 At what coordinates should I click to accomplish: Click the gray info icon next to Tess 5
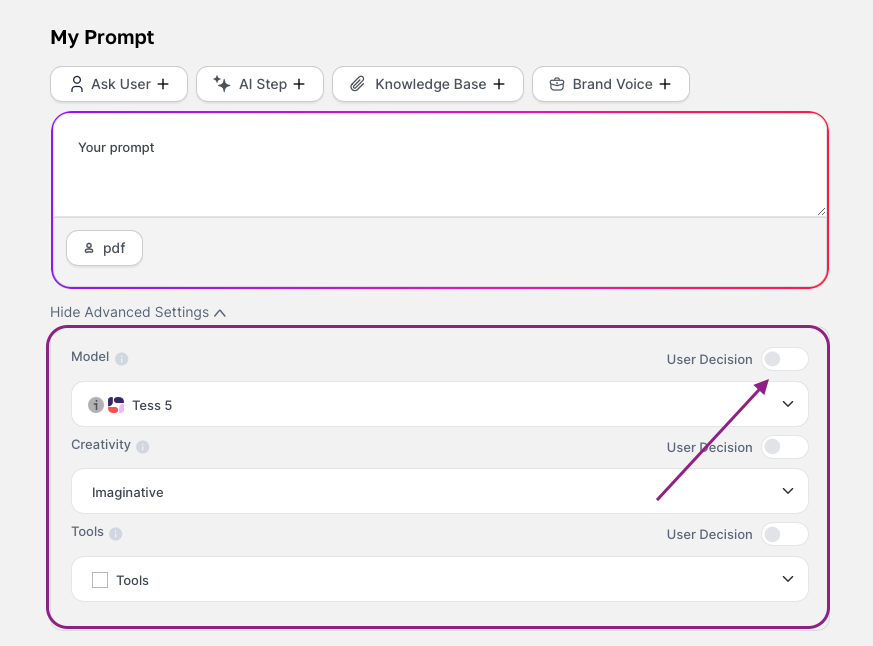(96, 405)
